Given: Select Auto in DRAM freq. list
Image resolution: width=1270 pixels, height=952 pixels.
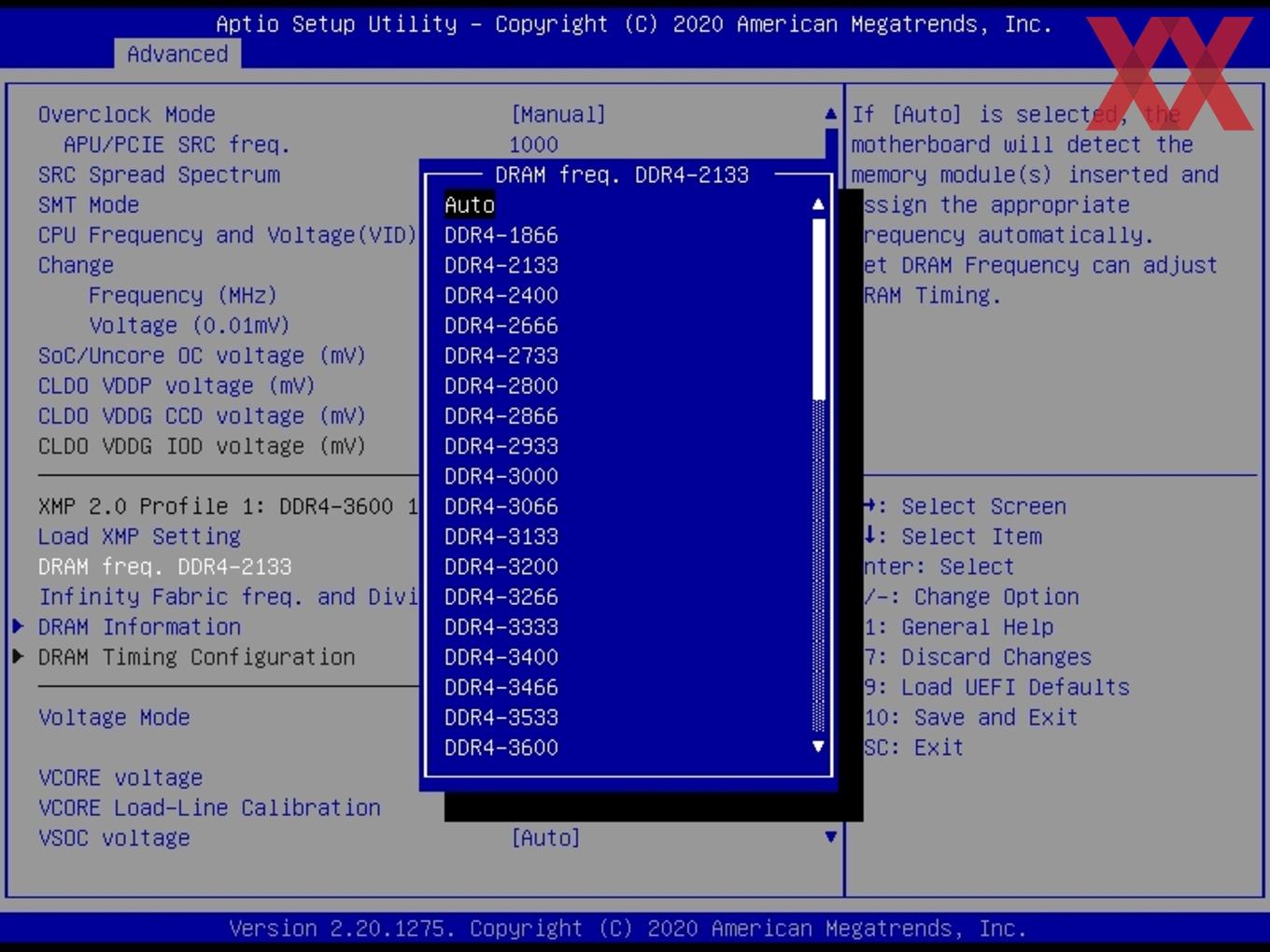Looking at the screenshot, I should pyautogui.click(x=469, y=205).
